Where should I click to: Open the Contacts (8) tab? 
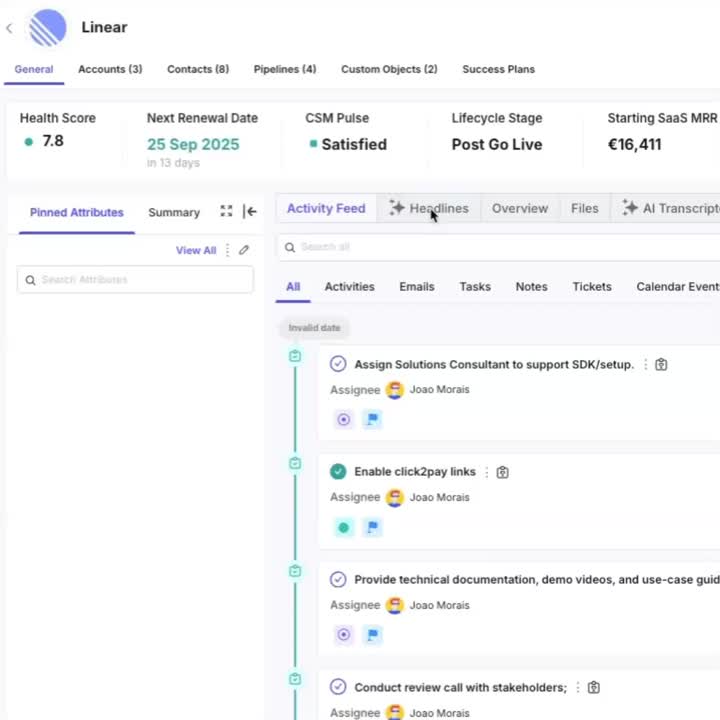[x=198, y=69]
